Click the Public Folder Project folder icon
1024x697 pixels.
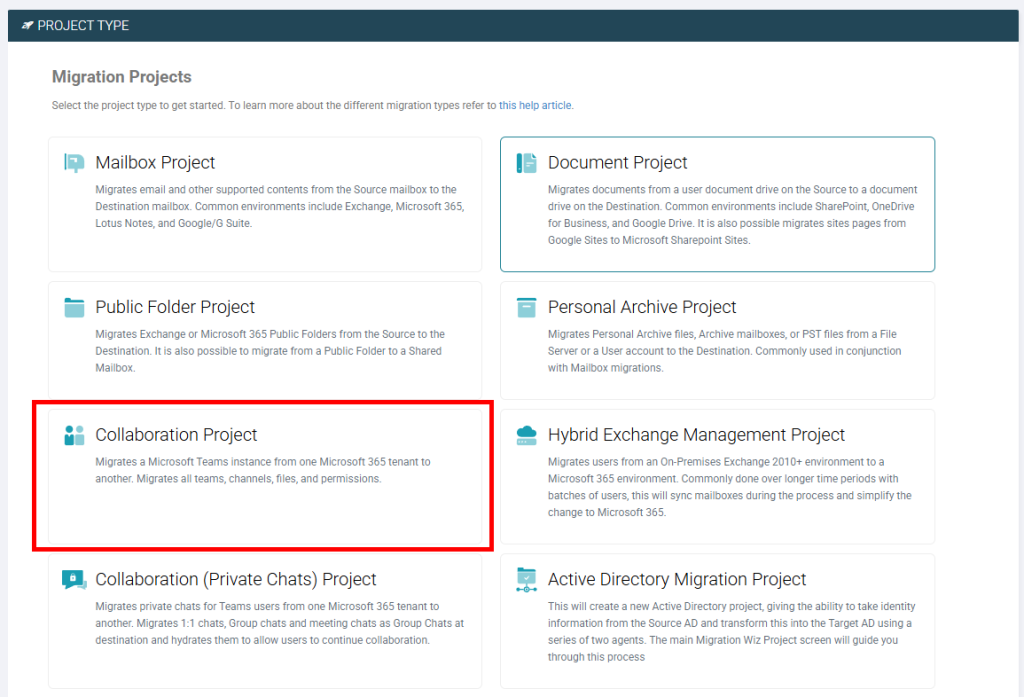[x=74, y=307]
